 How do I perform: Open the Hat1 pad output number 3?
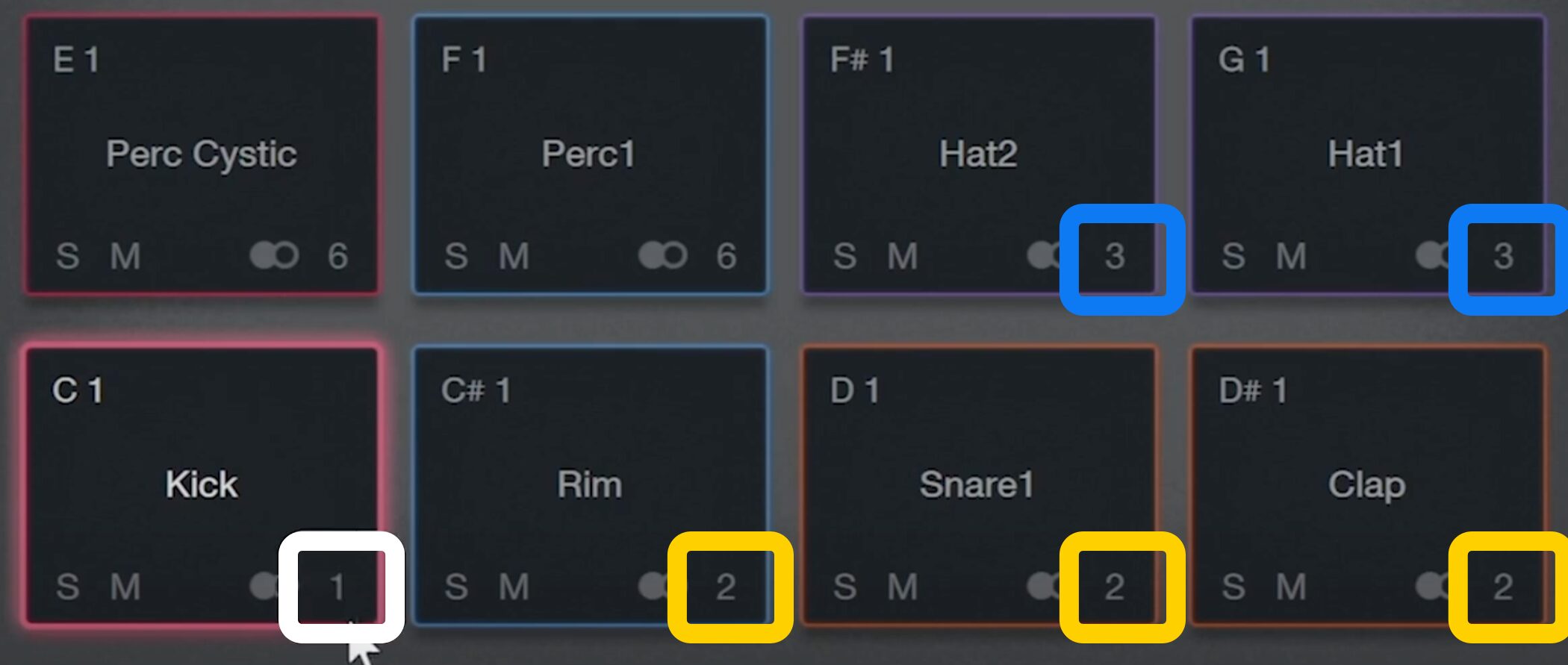1503,256
